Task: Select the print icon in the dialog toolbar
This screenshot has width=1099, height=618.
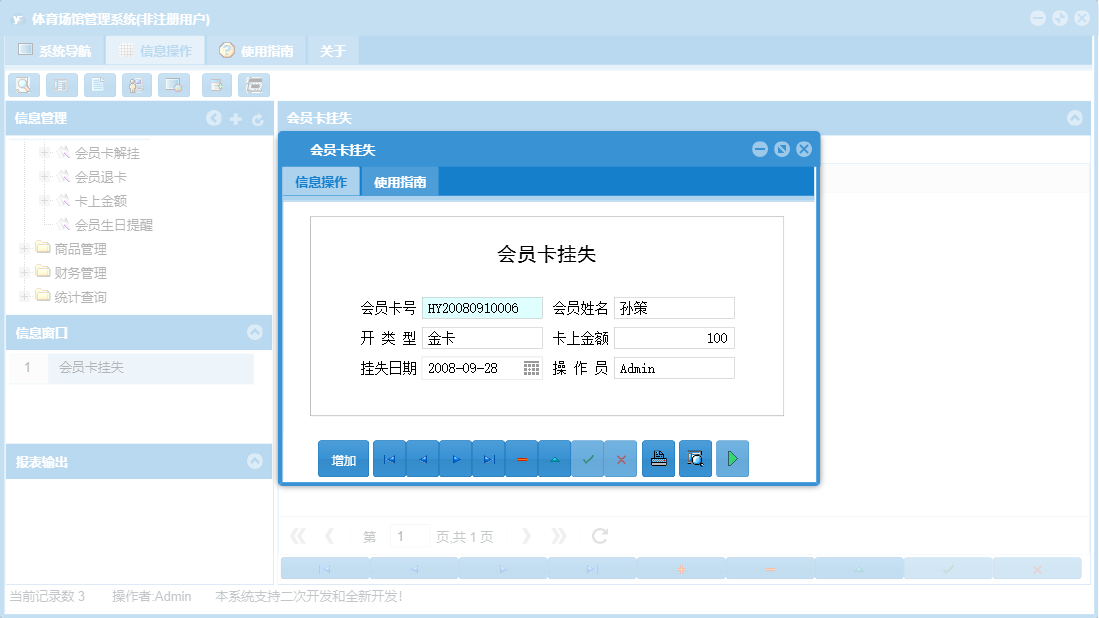Action: tap(658, 458)
